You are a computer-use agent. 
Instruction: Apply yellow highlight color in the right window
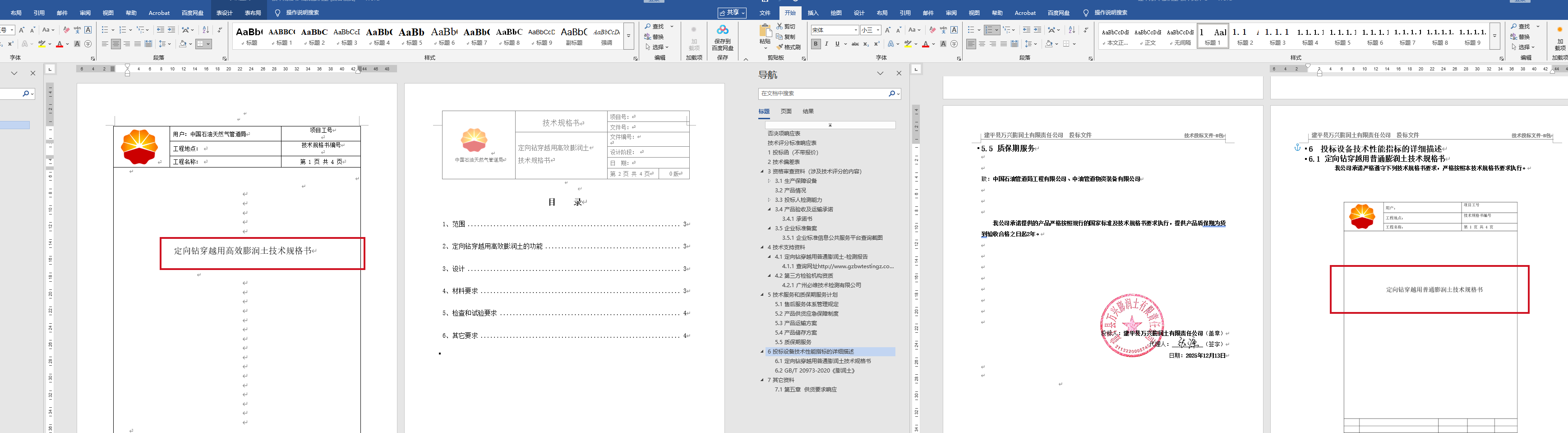click(x=907, y=44)
